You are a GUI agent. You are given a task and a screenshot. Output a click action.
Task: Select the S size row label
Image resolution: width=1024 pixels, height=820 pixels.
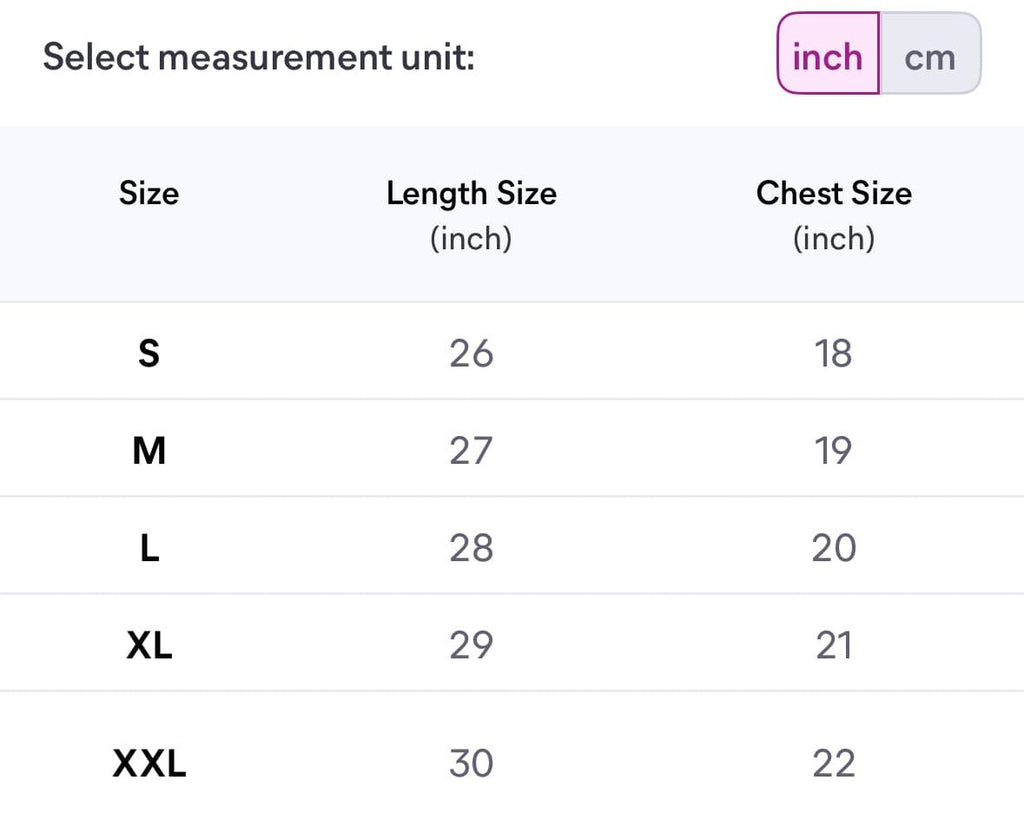149,353
